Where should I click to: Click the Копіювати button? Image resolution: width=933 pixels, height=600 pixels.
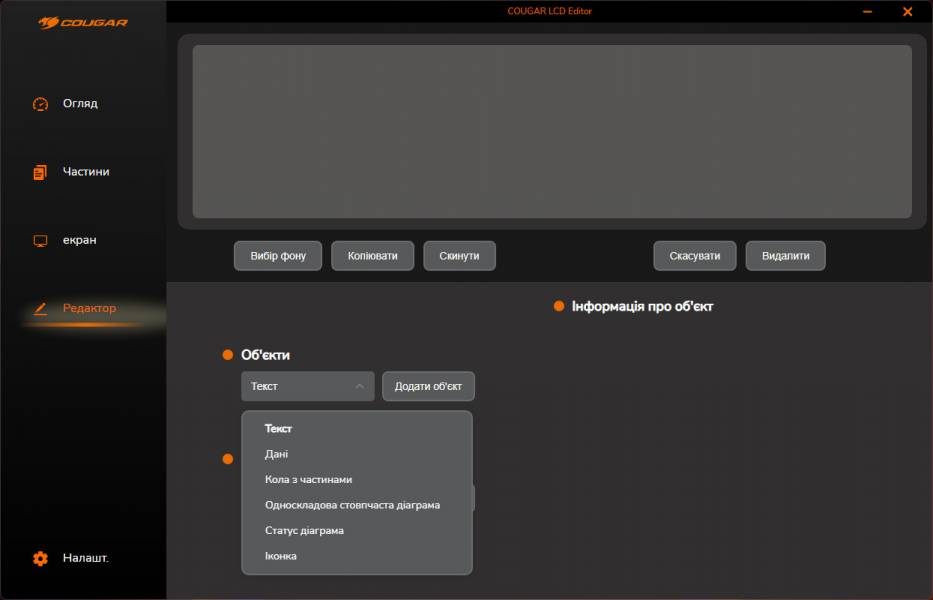[x=372, y=256]
